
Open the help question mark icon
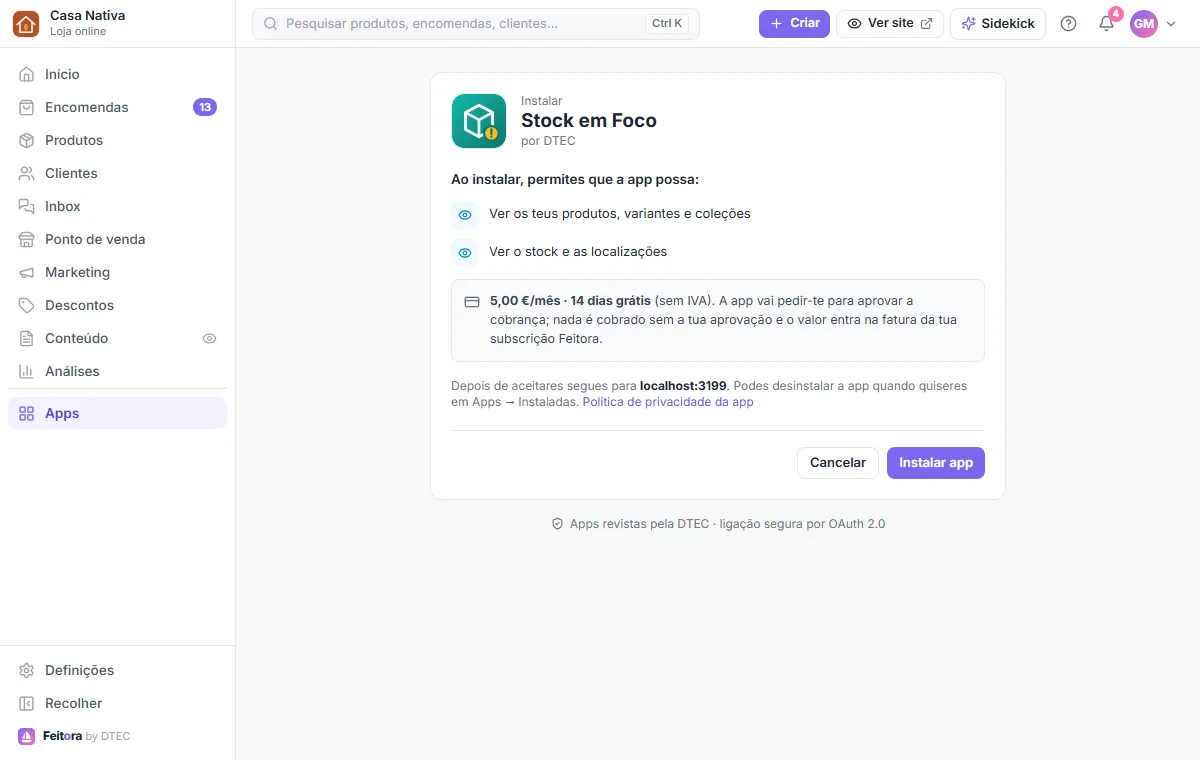[1068, 23]
